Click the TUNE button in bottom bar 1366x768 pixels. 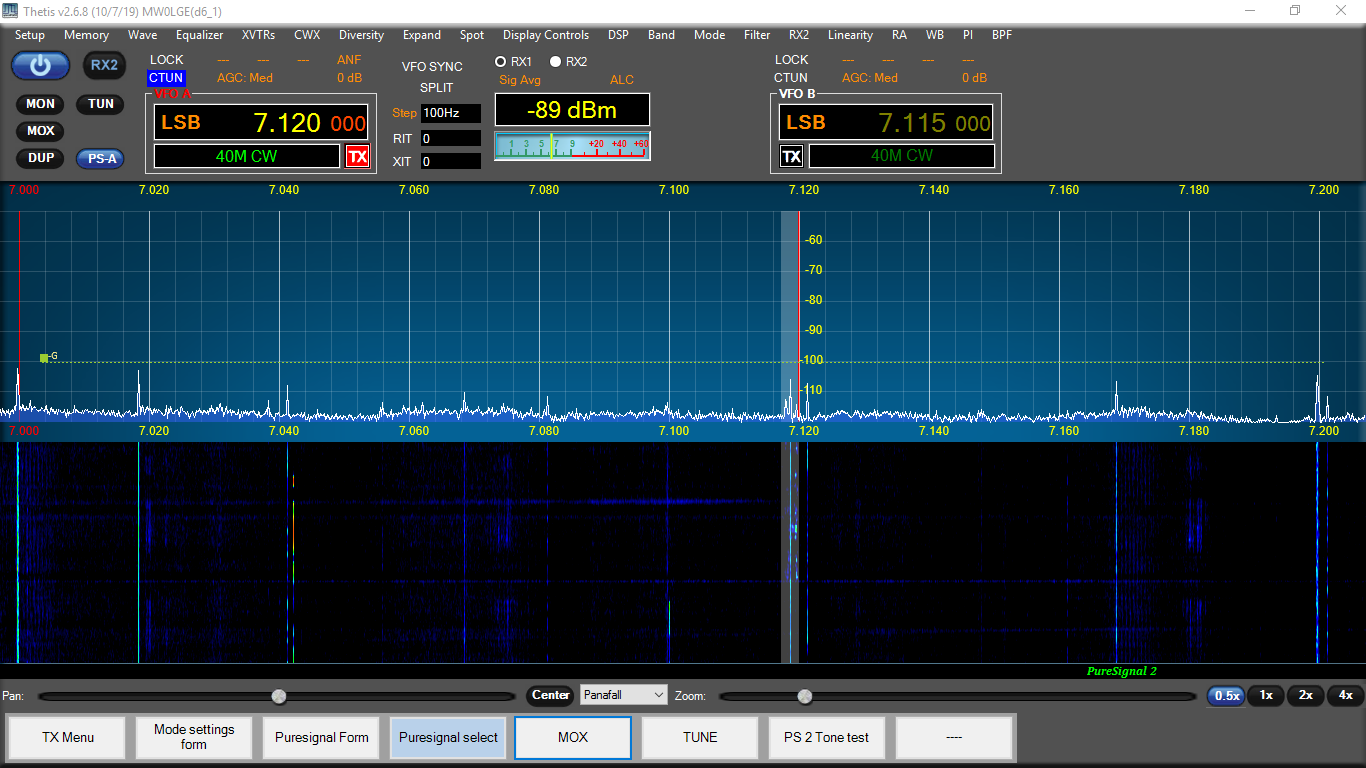700,738
